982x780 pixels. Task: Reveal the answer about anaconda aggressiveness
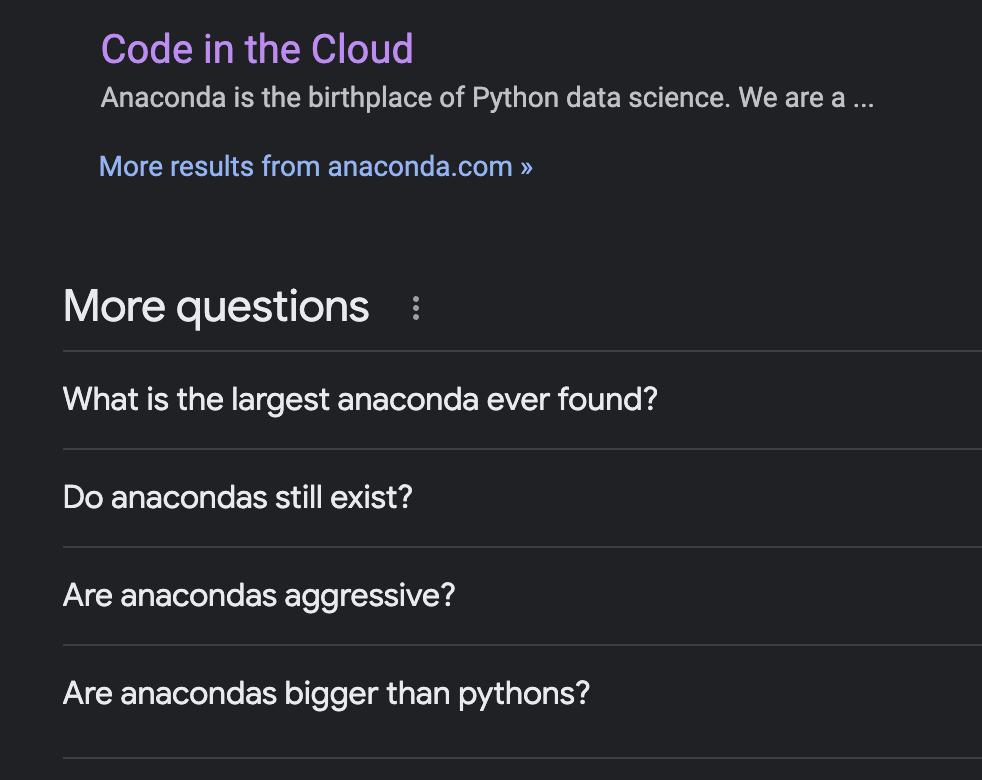(x=259, y=596)
